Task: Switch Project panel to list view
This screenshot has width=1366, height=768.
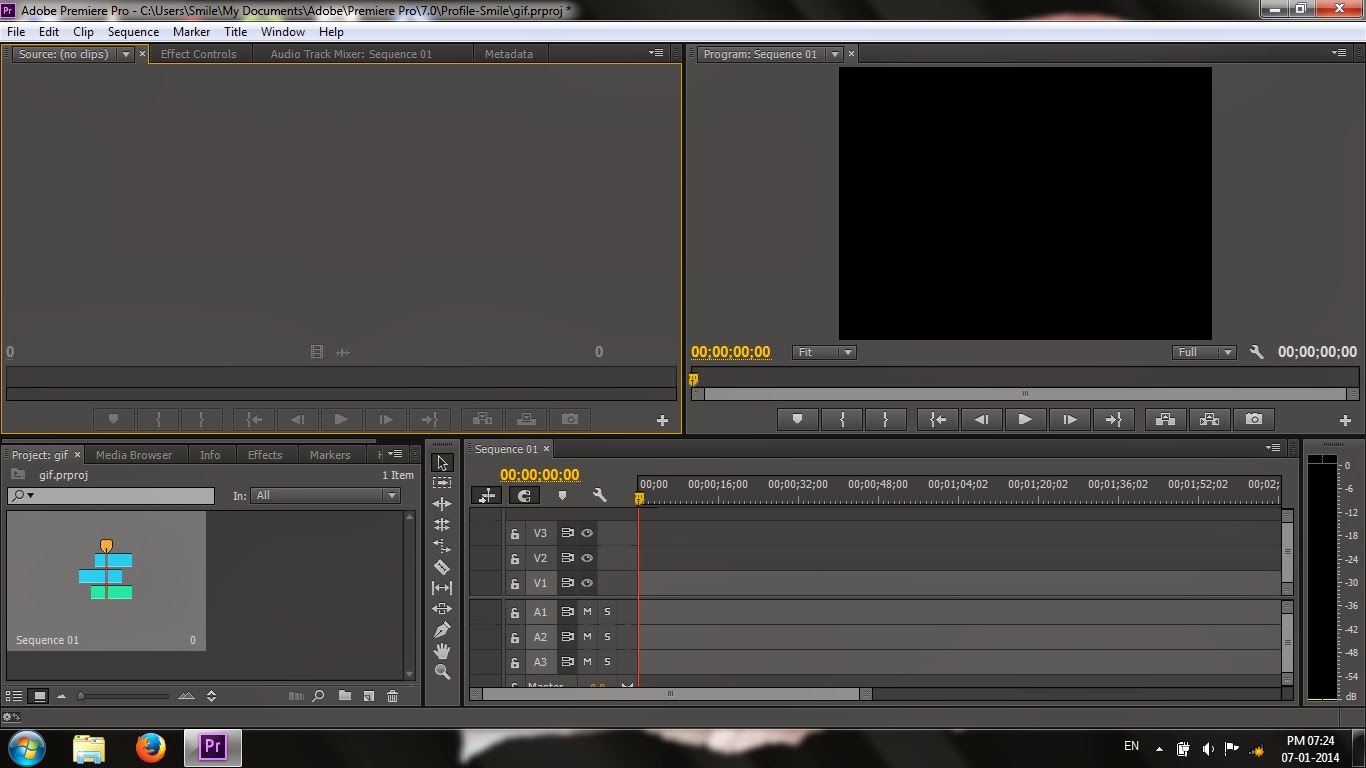Action: [x=14, y=696]
